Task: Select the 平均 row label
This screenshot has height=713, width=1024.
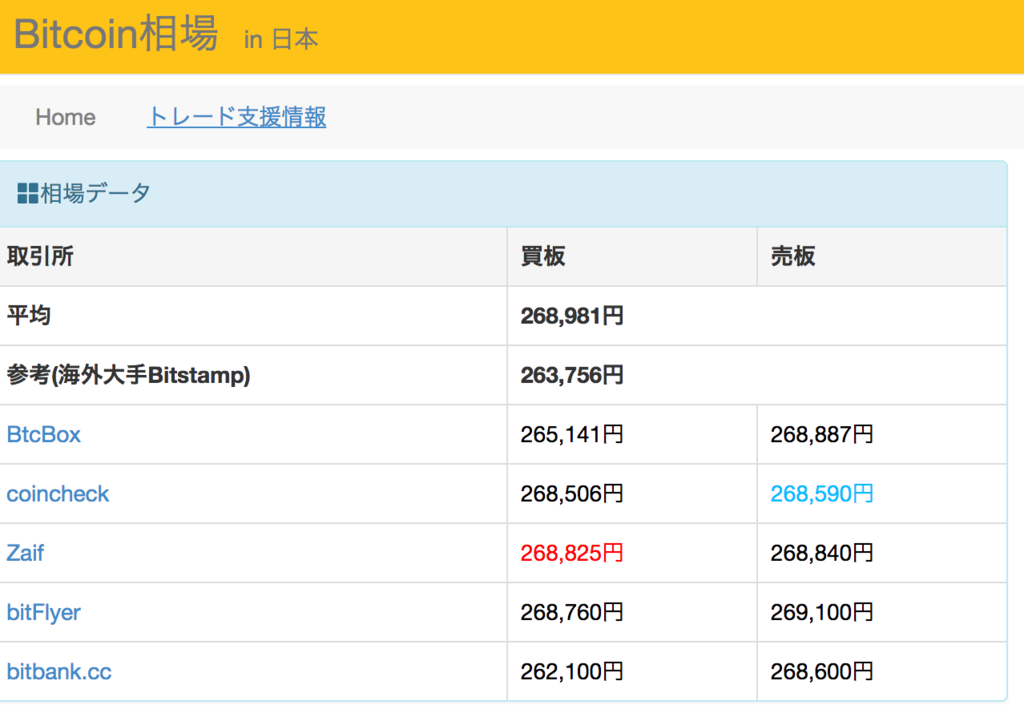Action: point(29,316)
